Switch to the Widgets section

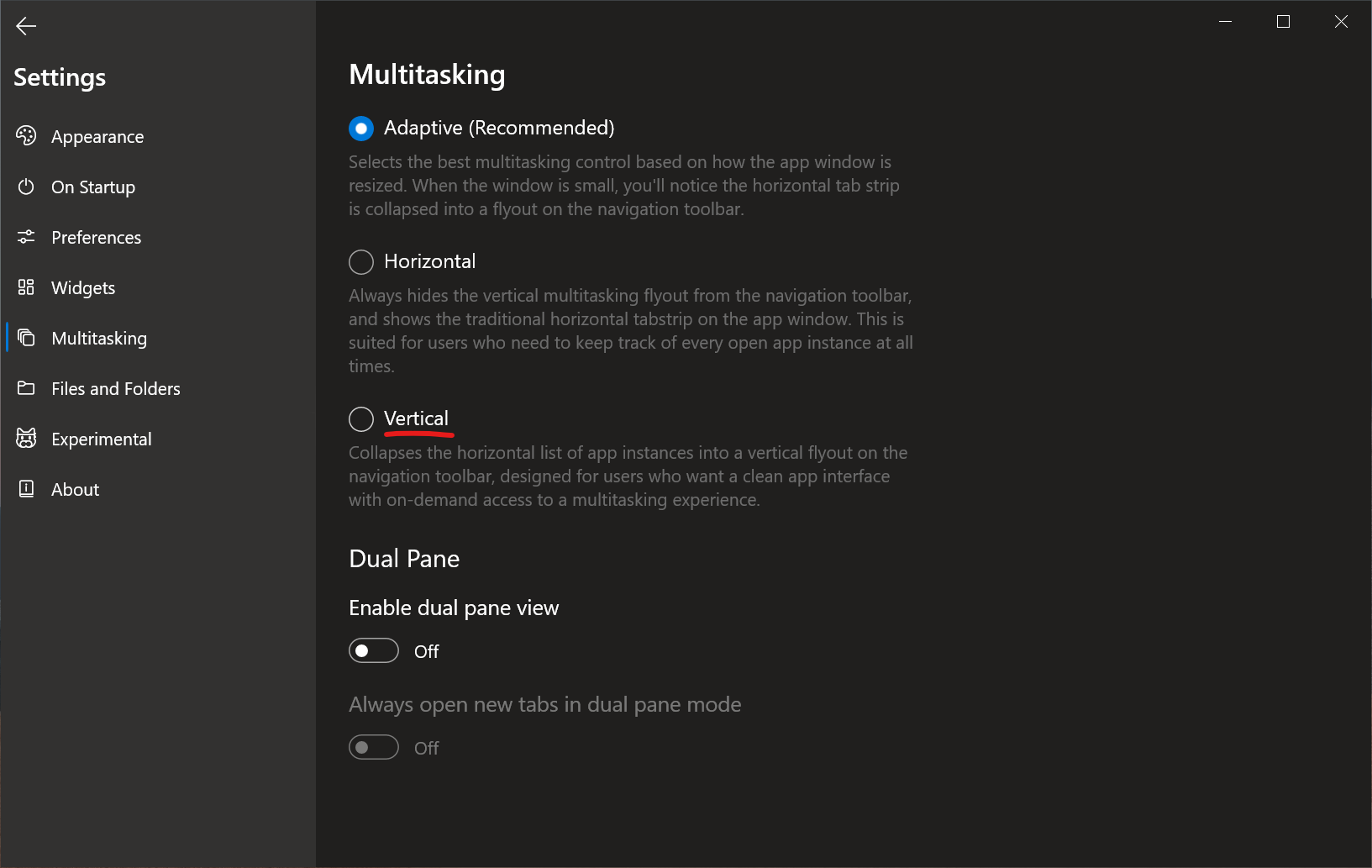tap(83, 287)
